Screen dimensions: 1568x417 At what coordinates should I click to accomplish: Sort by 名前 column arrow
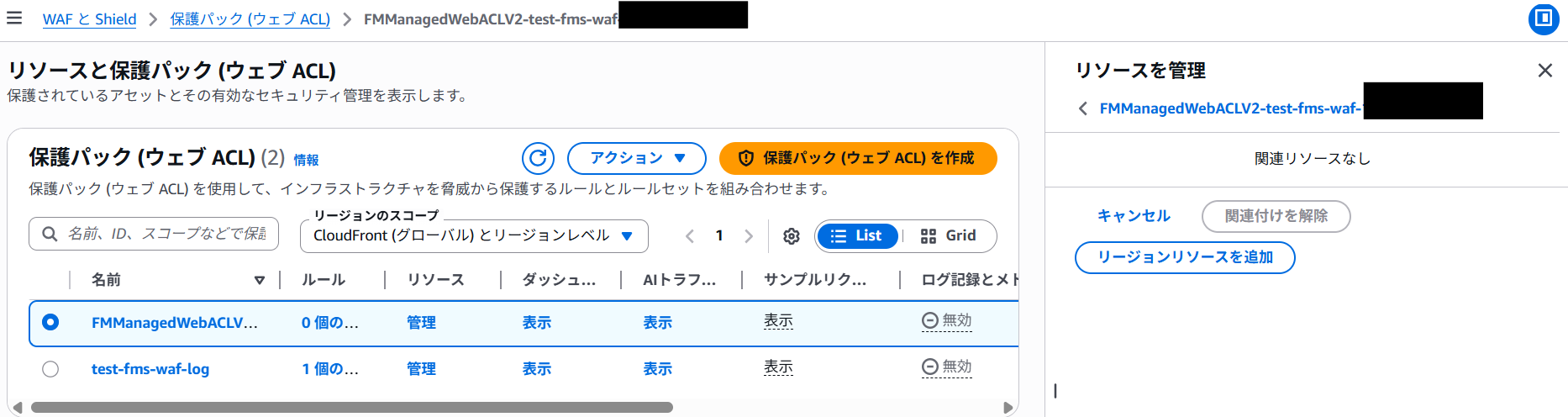(x=260, y=280)
